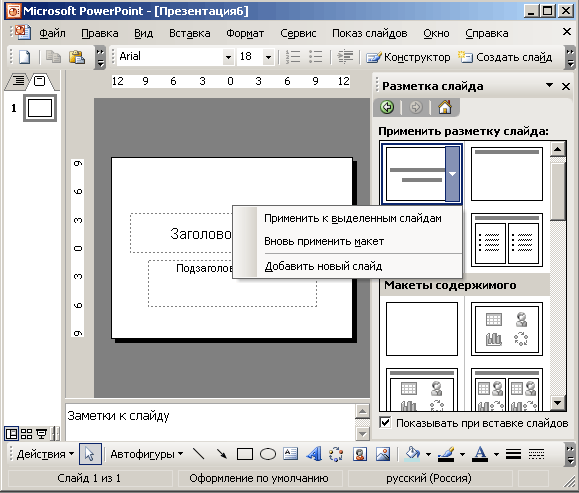Viewport: 579px width, 493px height.
Task: Click the font color swatch icon
Action: [x=480, y=454]
